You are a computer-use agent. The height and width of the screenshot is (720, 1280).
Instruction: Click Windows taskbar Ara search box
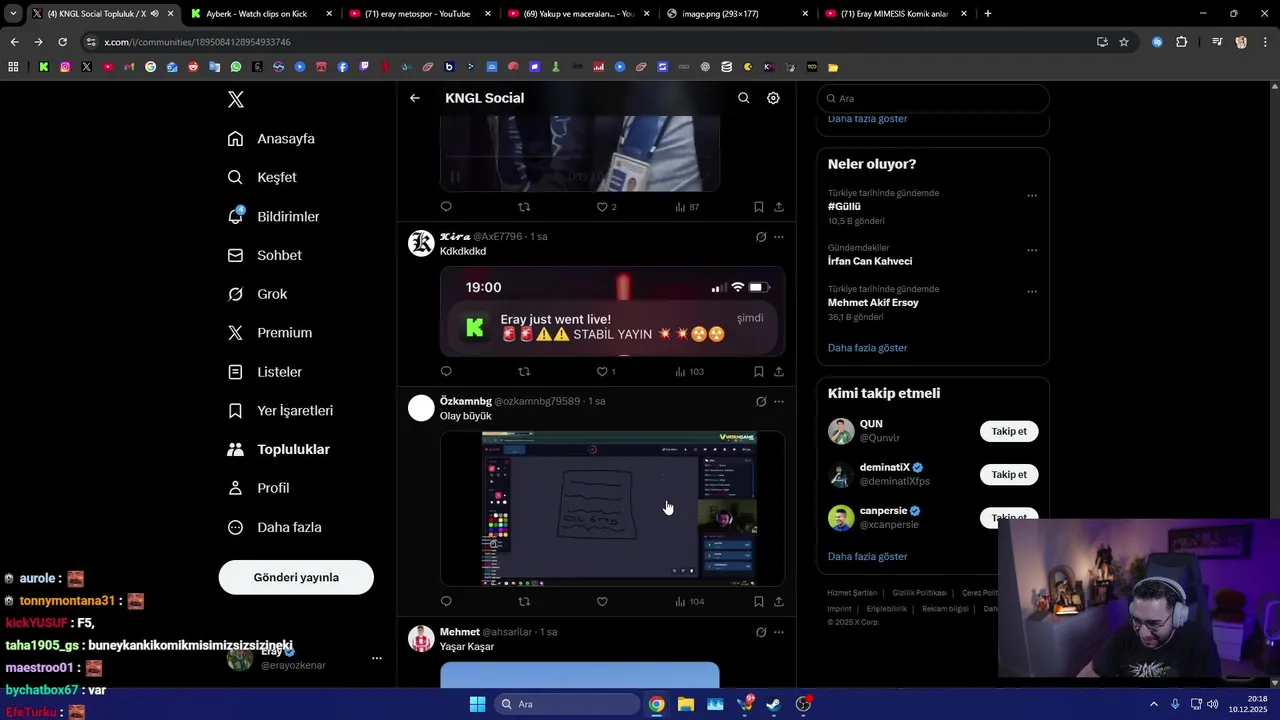click(567, 704)
